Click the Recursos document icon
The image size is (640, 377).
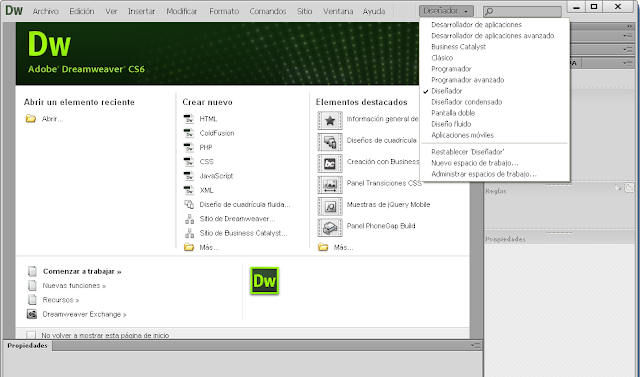[32, 300]
